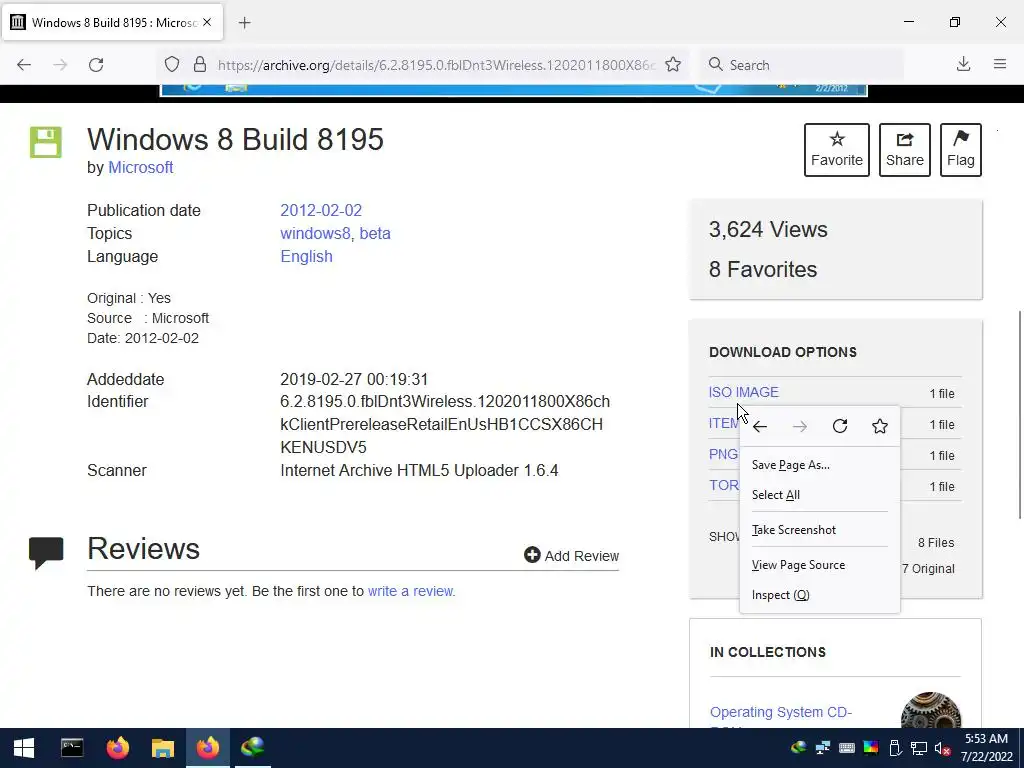The width and height of the screenshot is (1024, 768).
Task: Open the first Firefox taskbar icon
Action: (118, 748)
